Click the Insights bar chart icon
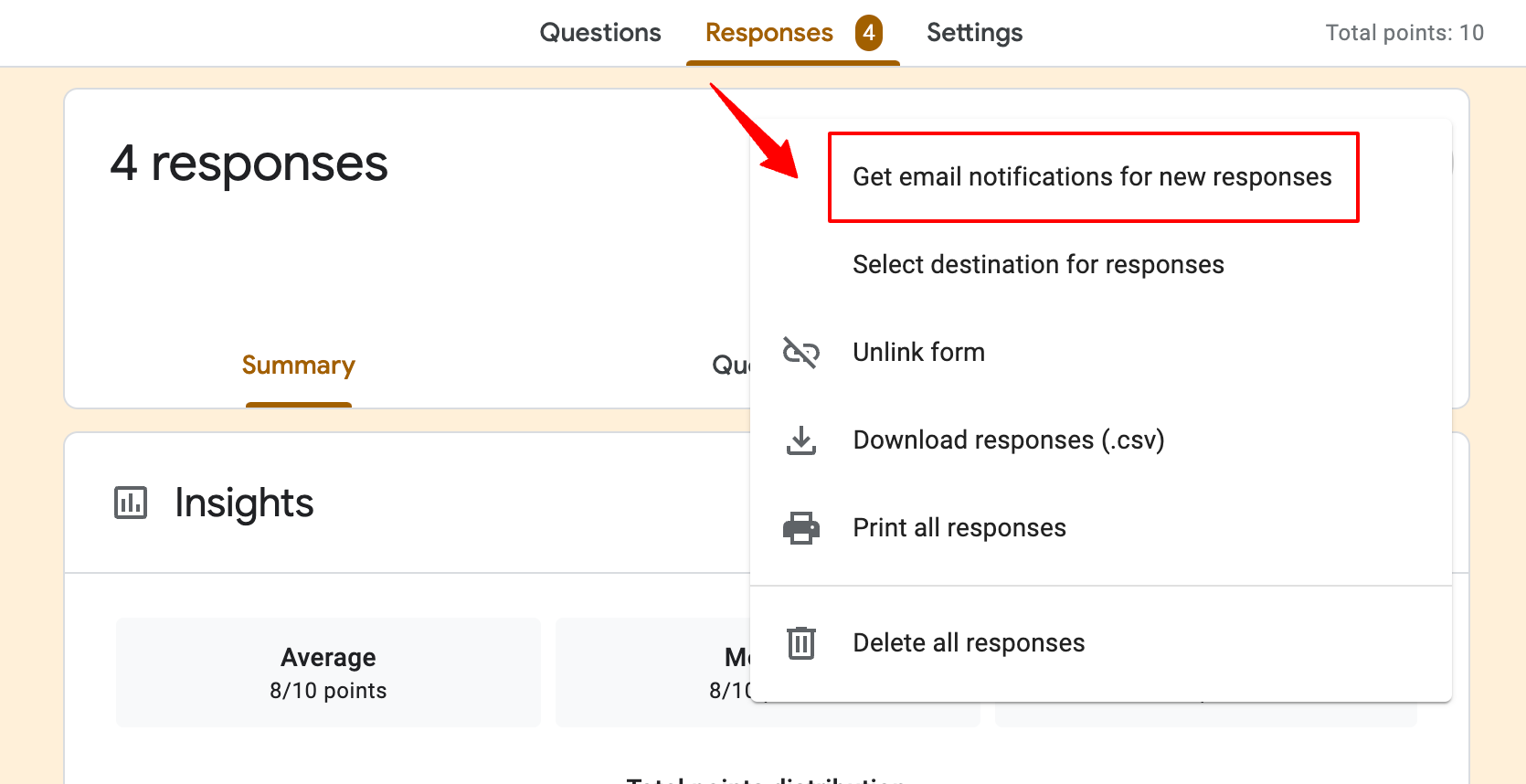1526x784 pixels. point(130,503)
